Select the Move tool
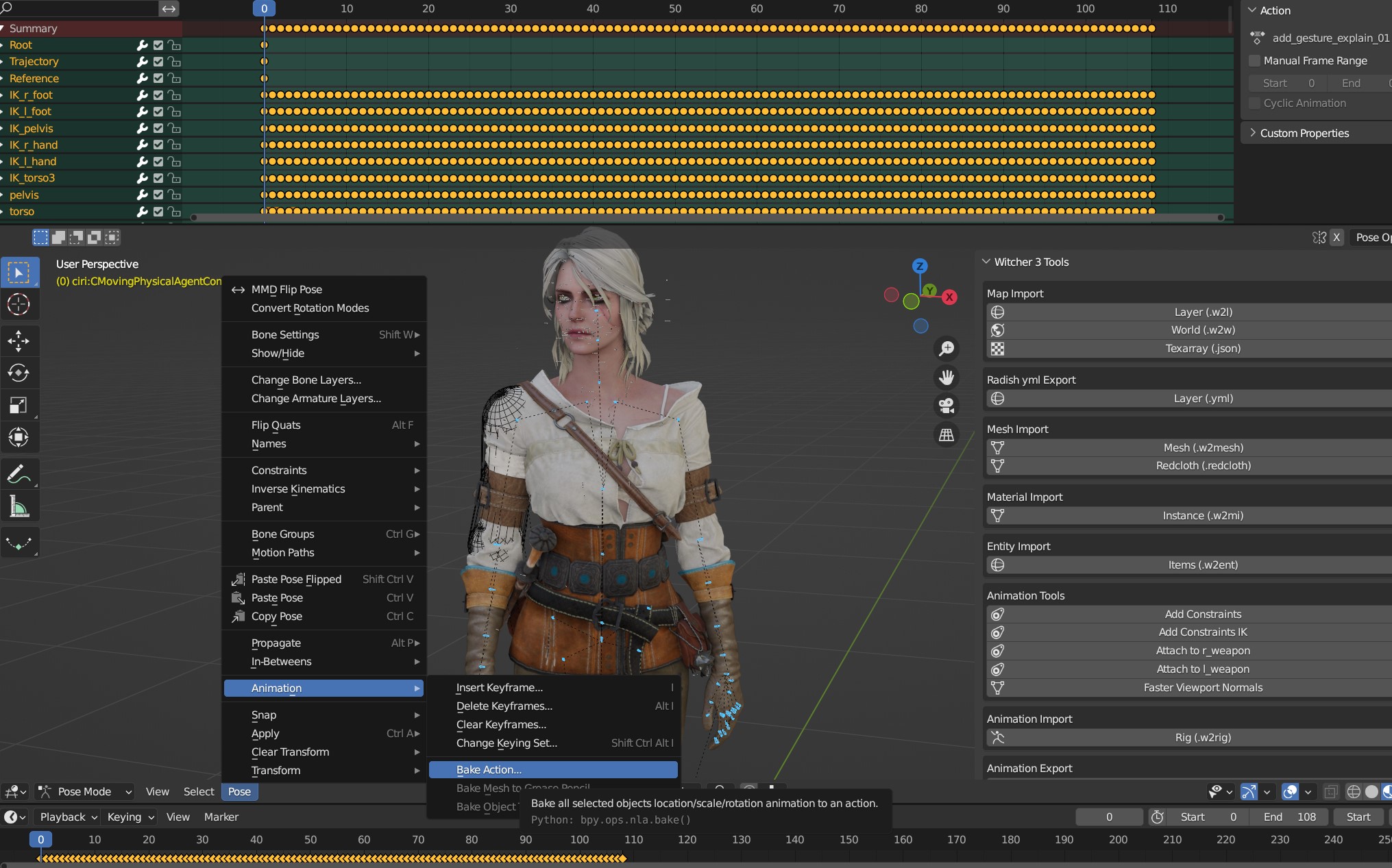Viewport: 1392px width, 868px height. (x=19, y=340)
